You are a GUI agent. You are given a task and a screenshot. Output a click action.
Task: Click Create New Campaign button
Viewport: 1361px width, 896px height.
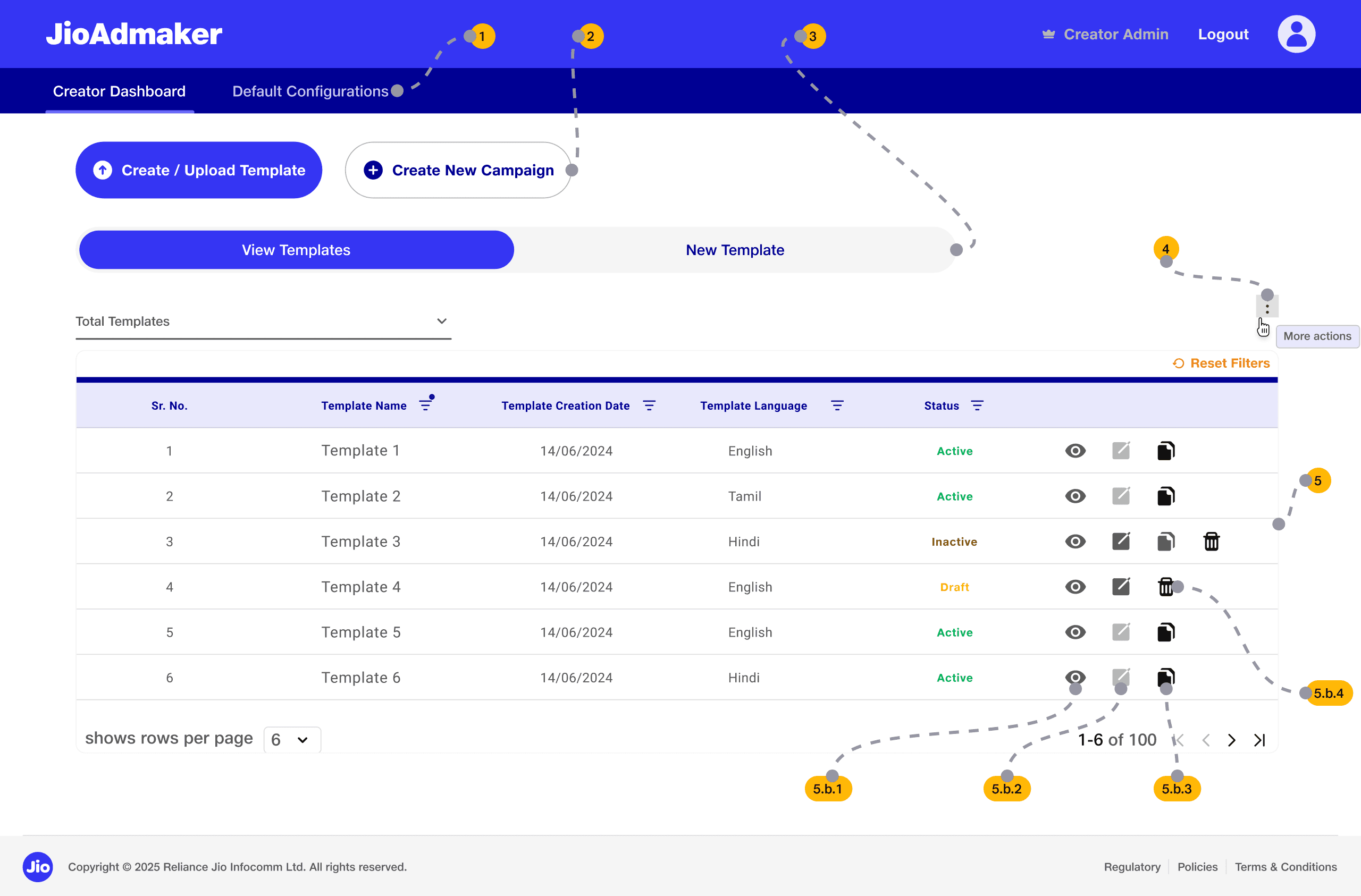click(458, 171)
